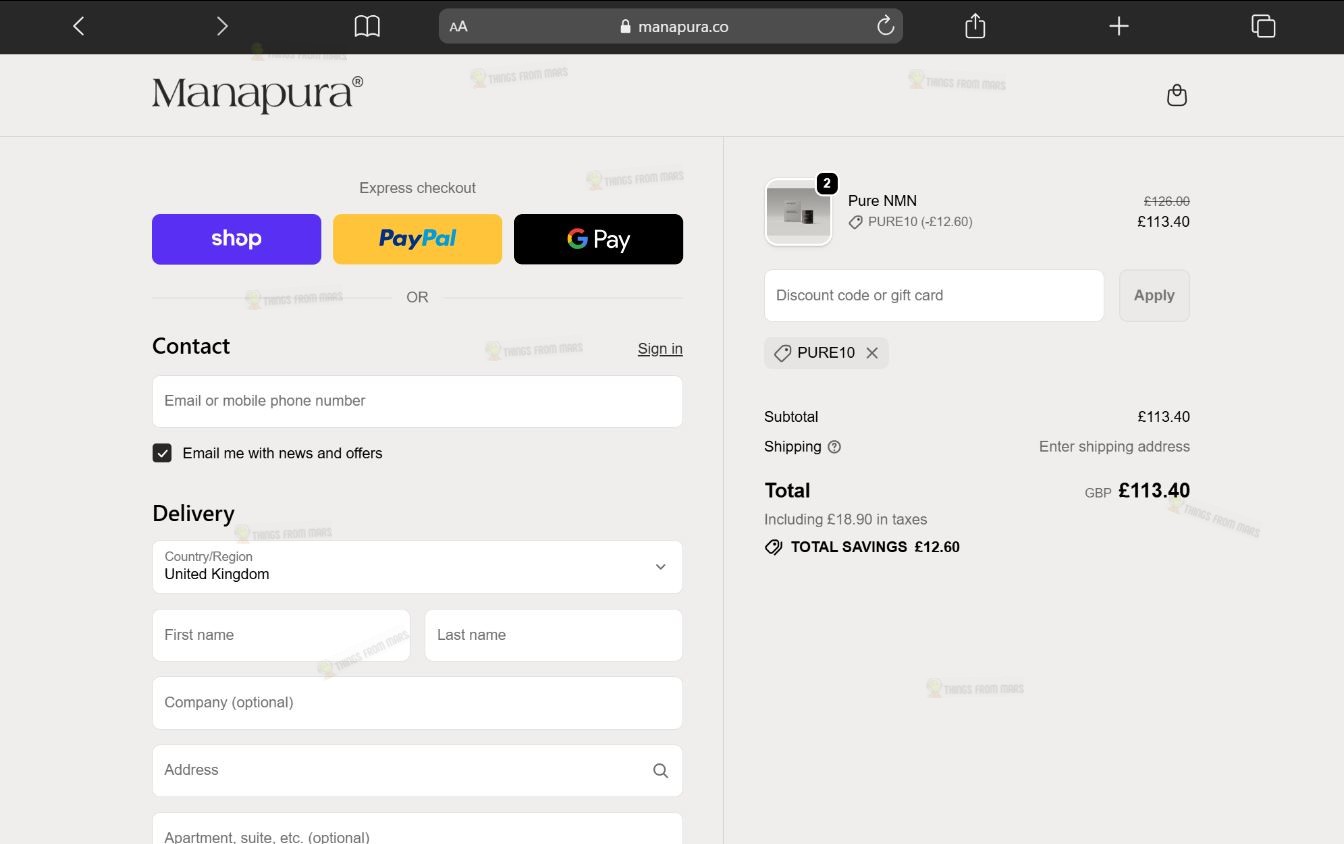Pay with Google Pay express checkout
This screenshot has height=844, width=1344.
coord(598,239)
